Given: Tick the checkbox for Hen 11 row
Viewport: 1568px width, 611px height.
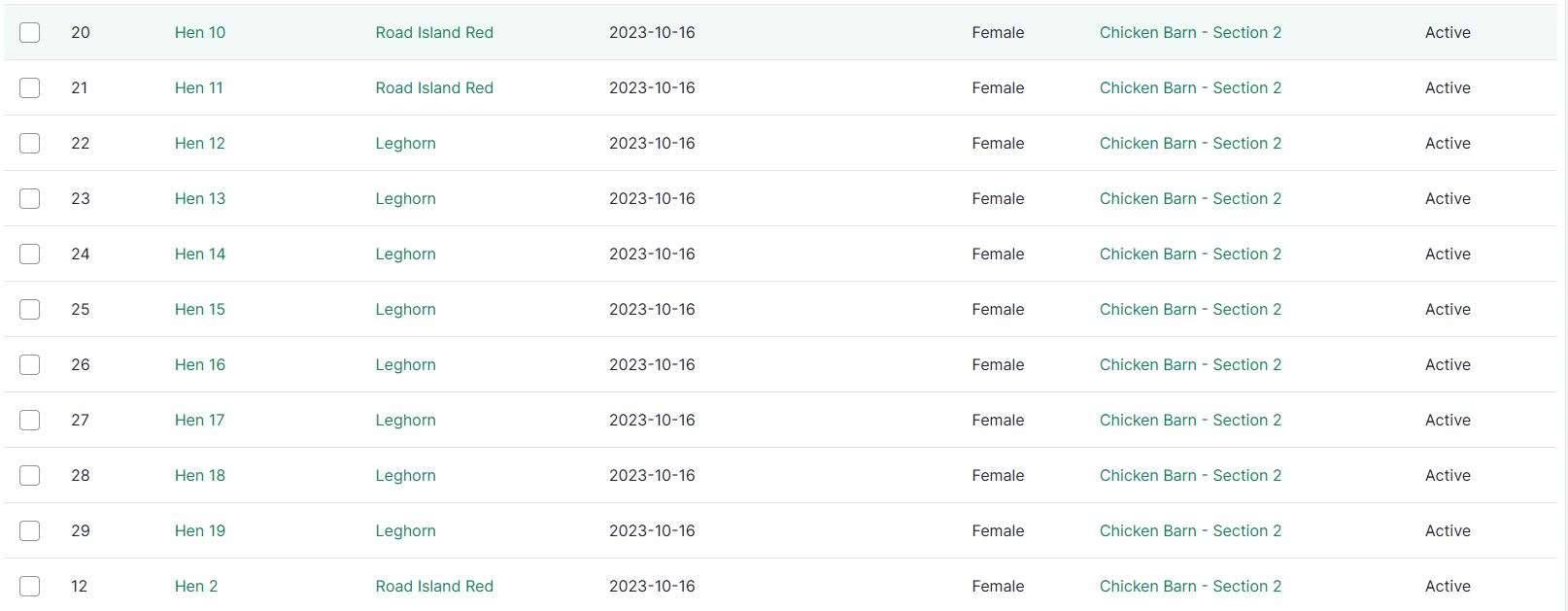Looking at the screenshot, I should click(30, 87).
